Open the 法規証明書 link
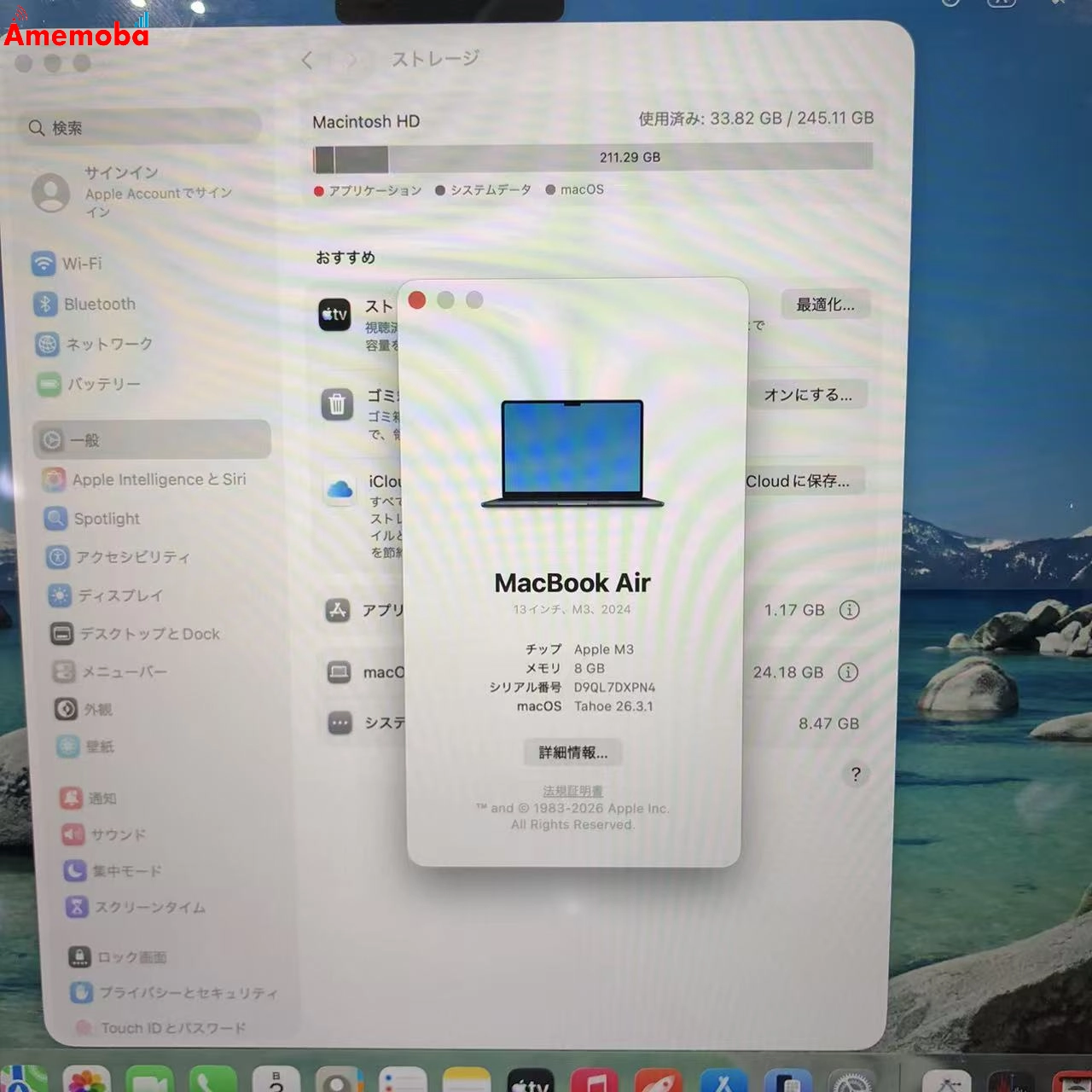 click(x=572, y=791)
